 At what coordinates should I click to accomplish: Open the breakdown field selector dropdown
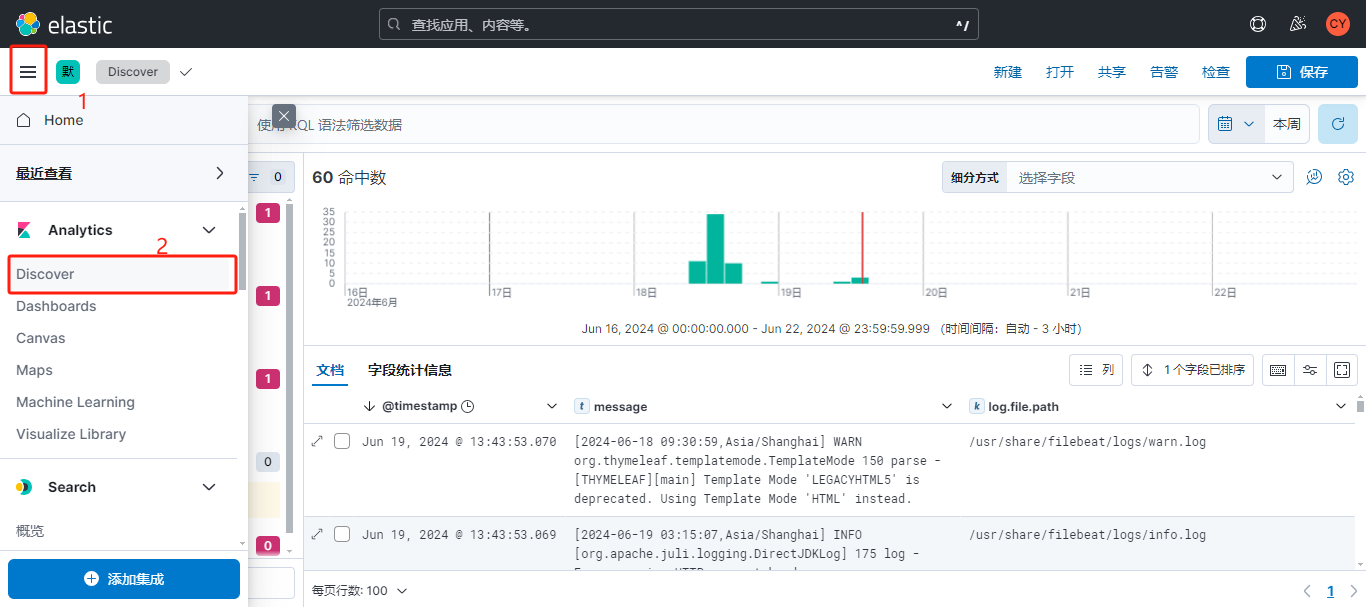pos(1149,177)
